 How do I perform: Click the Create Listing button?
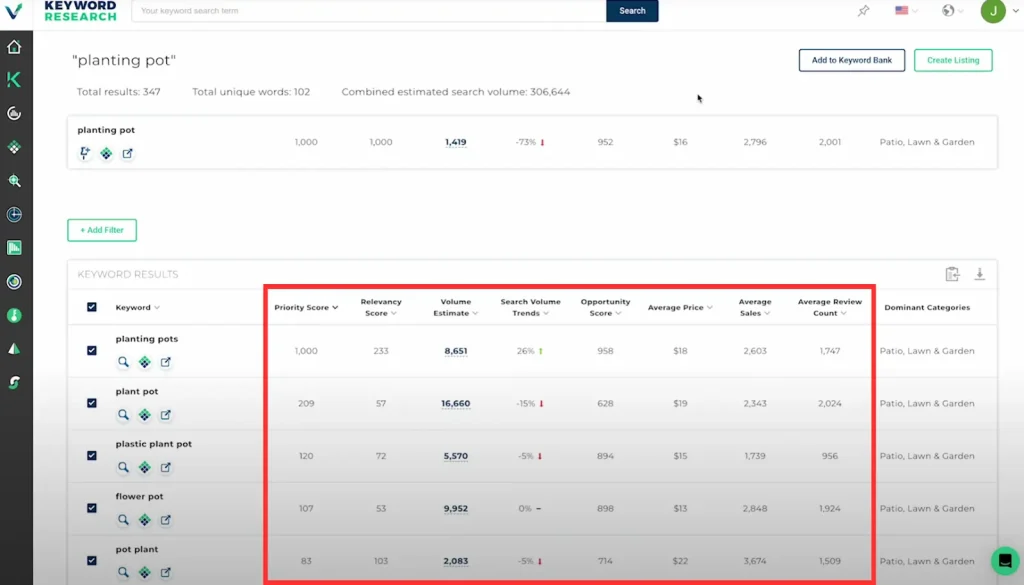coord(953,60)
